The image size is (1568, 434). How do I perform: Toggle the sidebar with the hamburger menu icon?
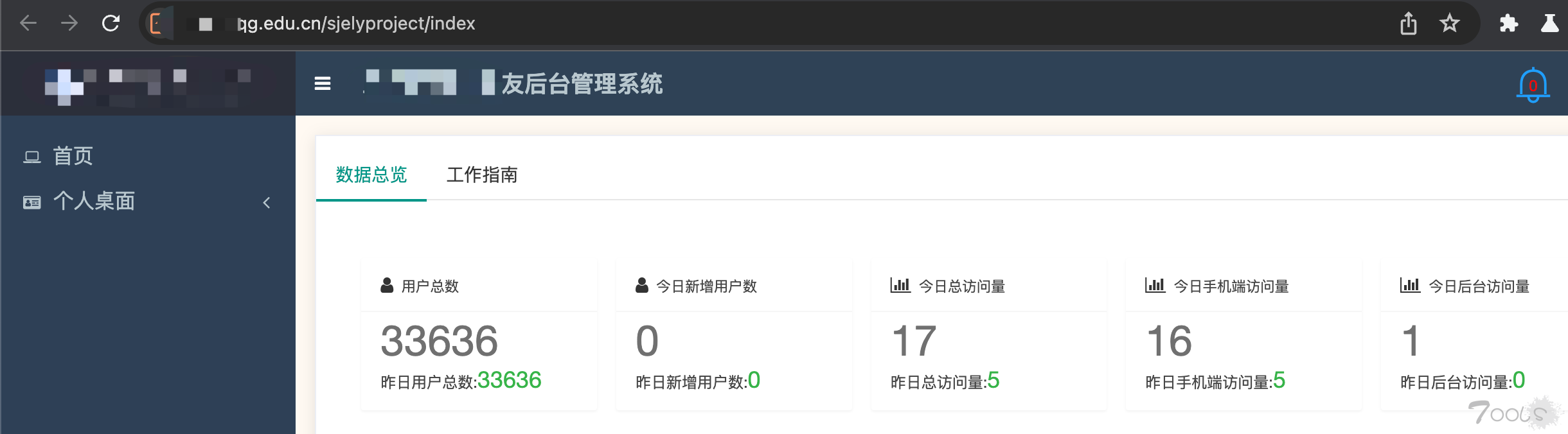[x=323, y=83]
